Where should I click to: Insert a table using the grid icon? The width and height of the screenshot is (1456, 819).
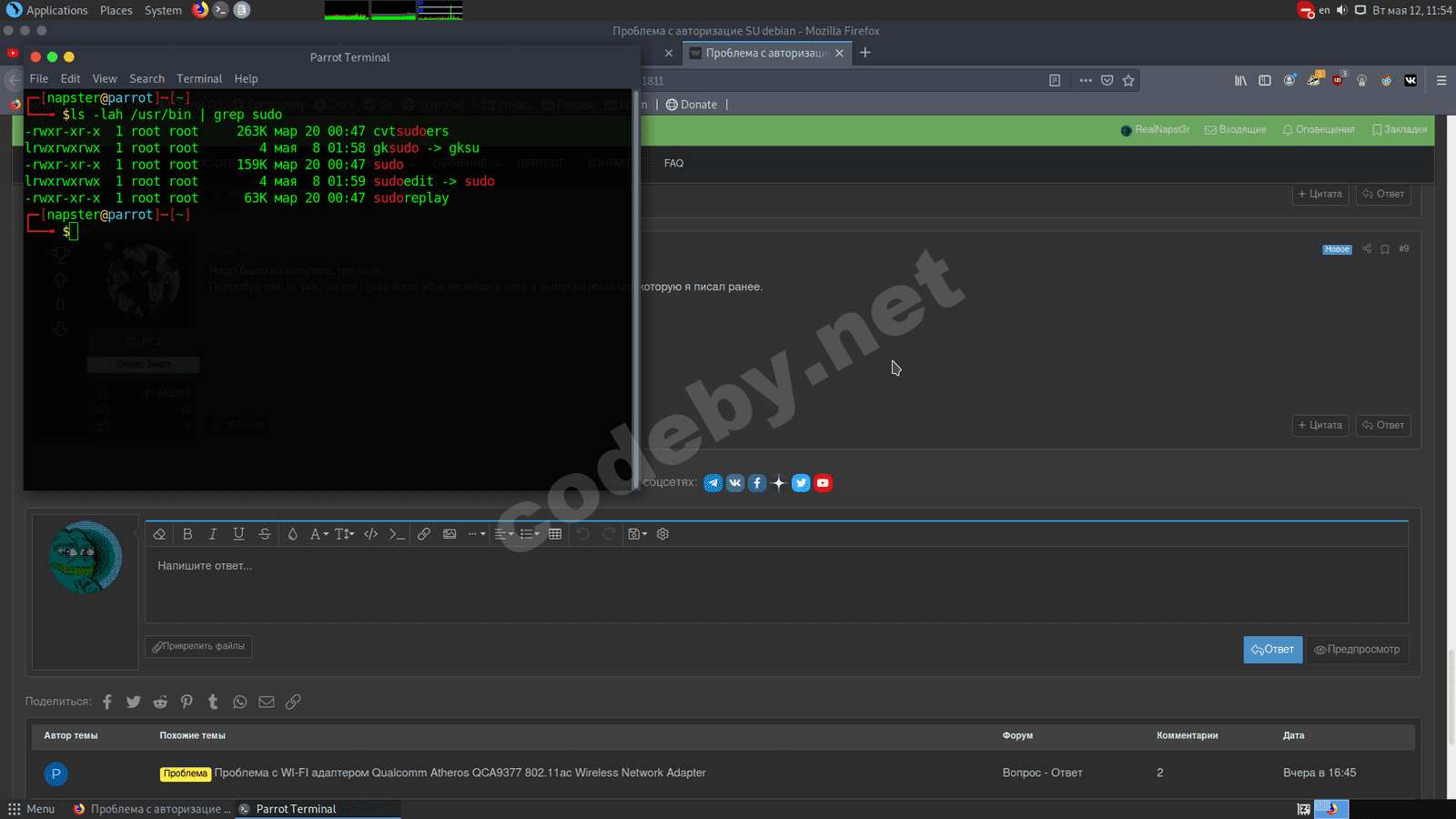pos(555,534)
